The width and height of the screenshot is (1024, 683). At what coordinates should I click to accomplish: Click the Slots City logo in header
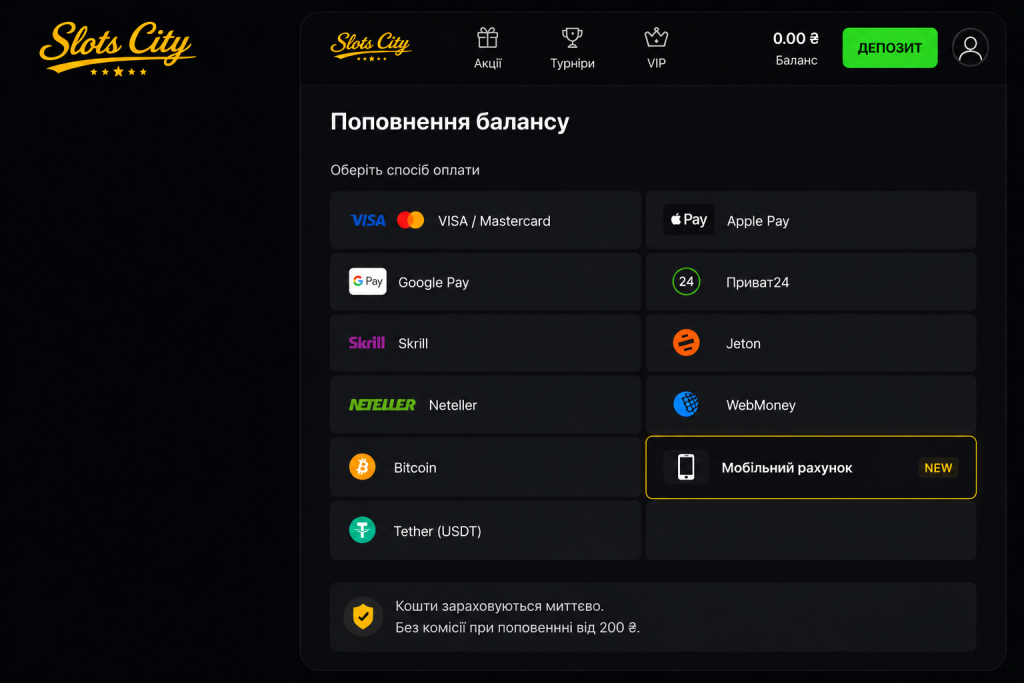coord(371,46)
